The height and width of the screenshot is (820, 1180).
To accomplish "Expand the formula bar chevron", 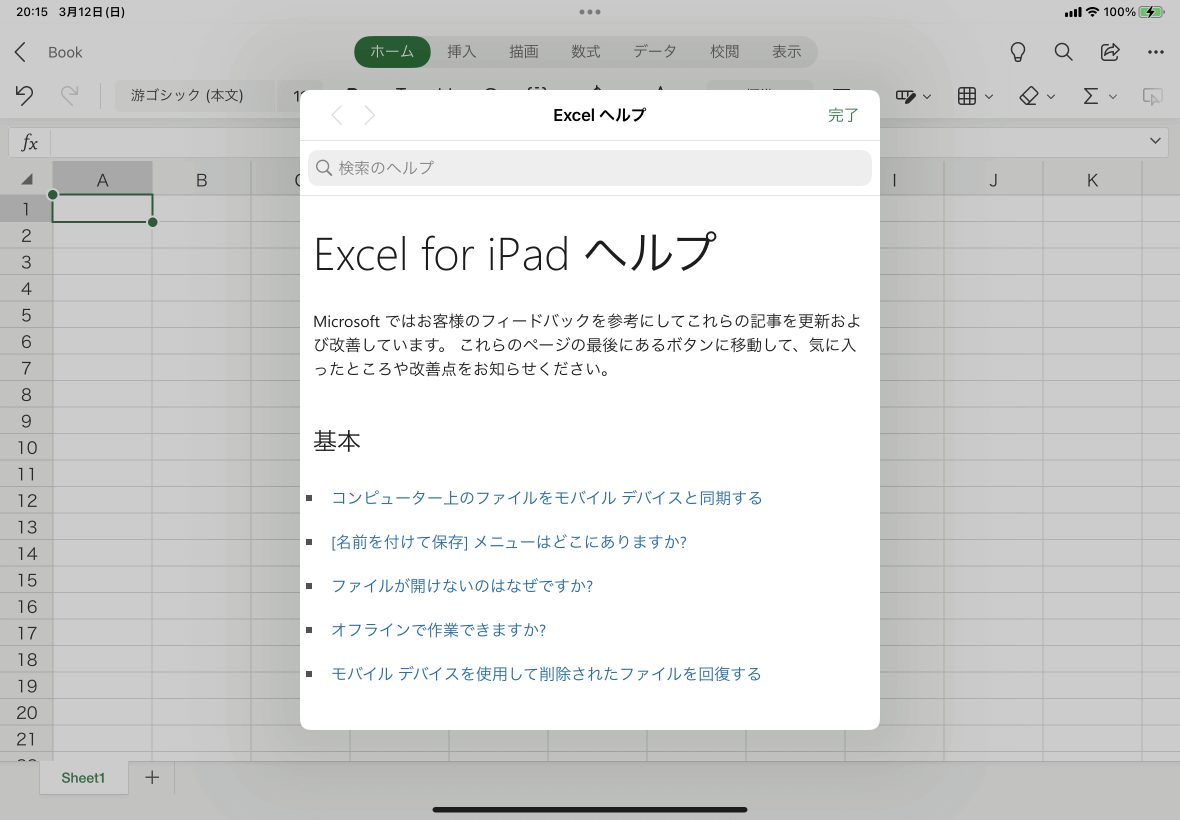I will pos(1155,141).
